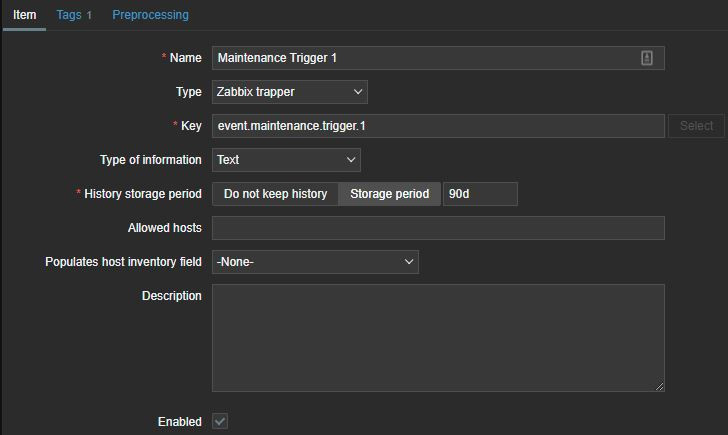The image size is (728, 435).
Task: Click the 90d storage period field
Action: pos(480,194)
